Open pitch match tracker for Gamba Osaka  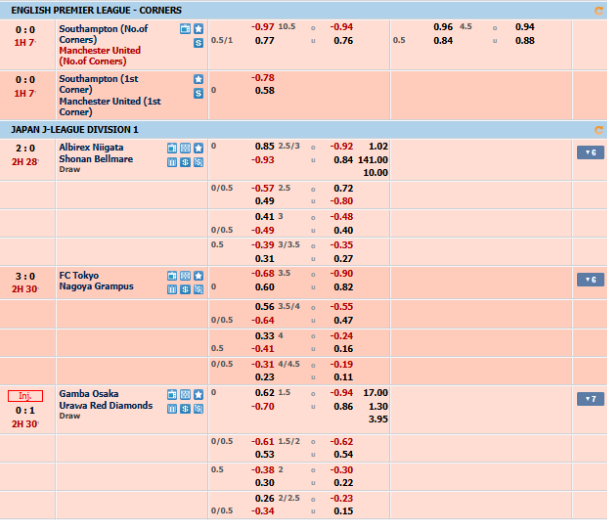tap(185, 395)
